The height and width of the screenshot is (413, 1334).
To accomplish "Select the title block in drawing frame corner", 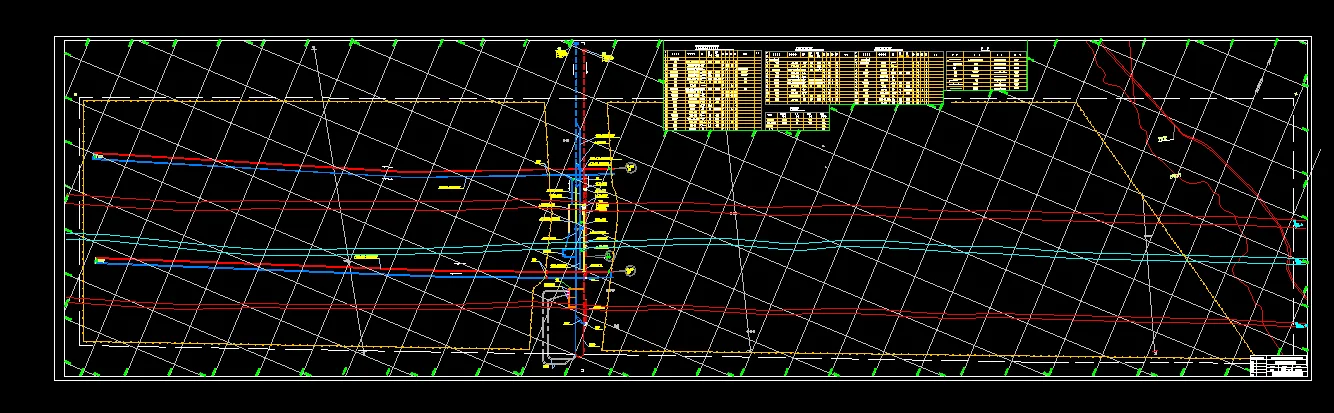I will (1280, 366).
